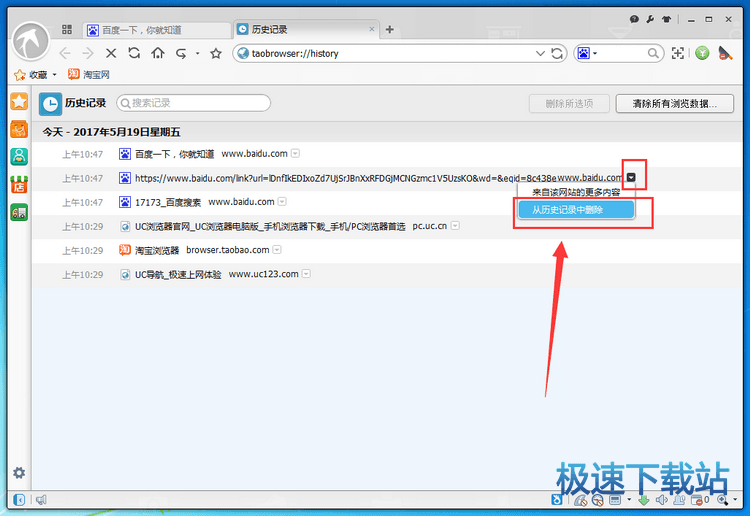The height and width of the screenshot is (516, 750).
Task: Click the refresh icon inside the address bar
Action: click(557, 54)
